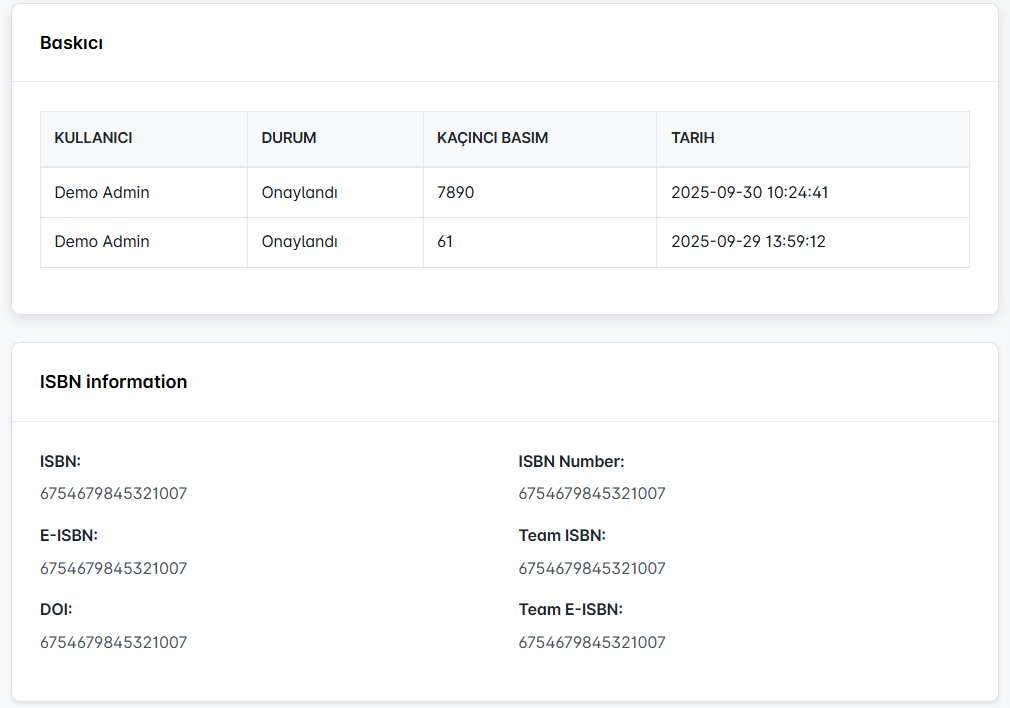Image resolution: width=1010 pixels, height=708 pixels.
Task: Click Demo Admin in the 7890 row
Action: [102, 192]
